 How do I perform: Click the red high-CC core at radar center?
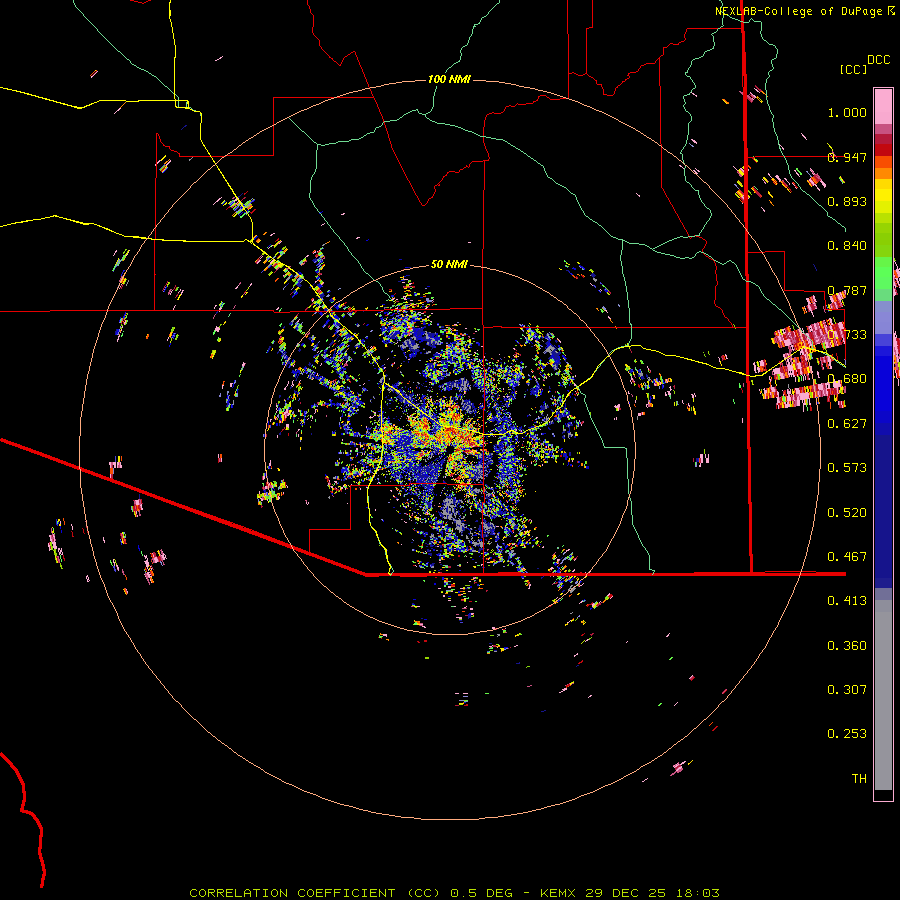coord(453,432)
